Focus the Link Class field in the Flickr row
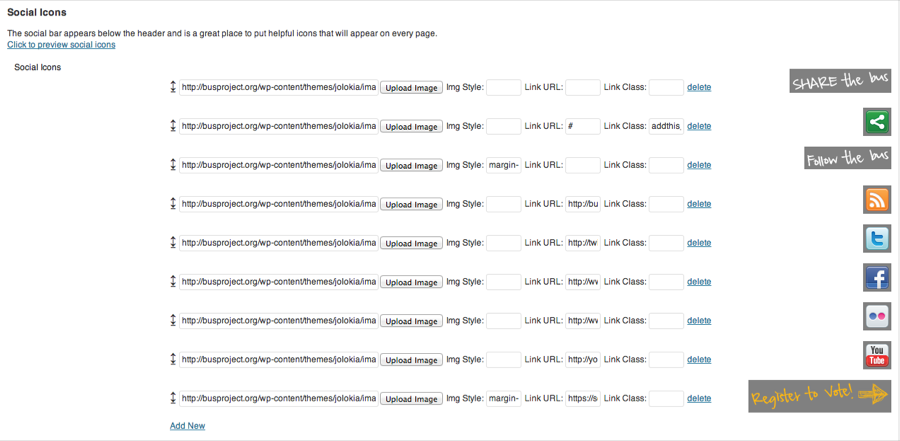Screen dimensions: 900x441 [666, 320]
